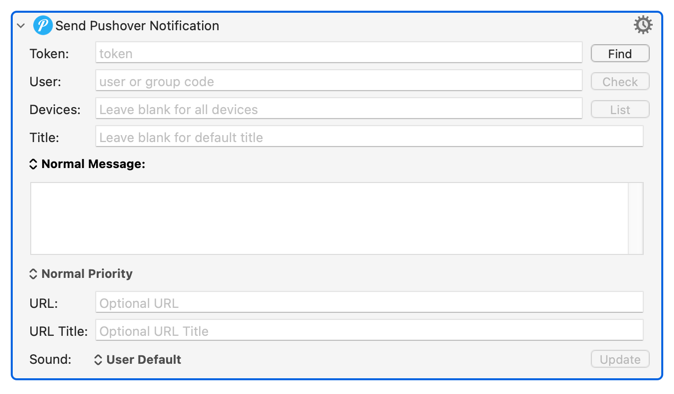The image size is (674, 394).
Task: Click the Find button beside Token
Action: click(620, 54)
